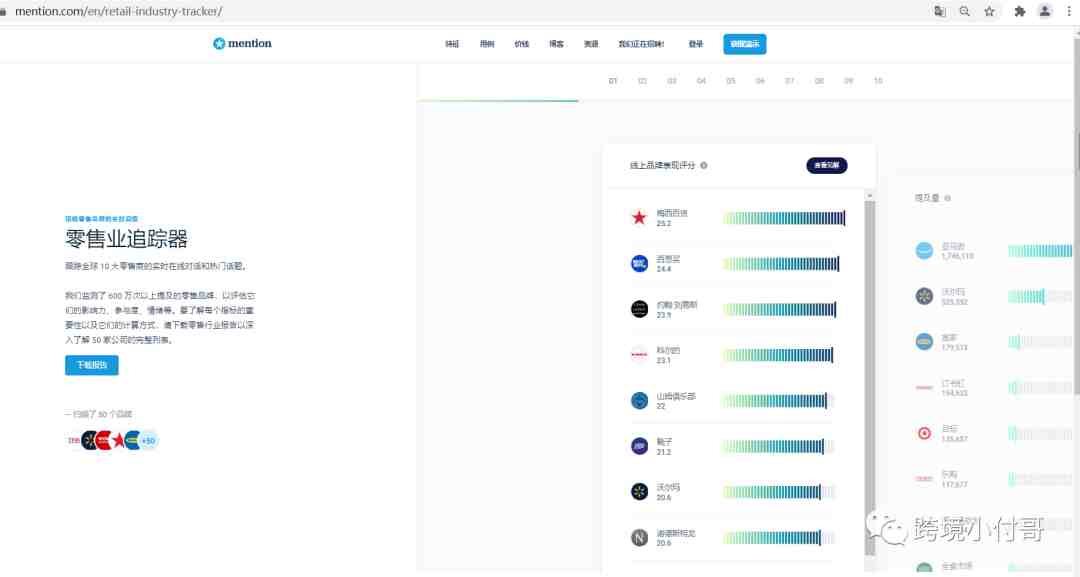Open the 用例 nav item
This screenshot has width=1080, height=577.
tap(487, 44)
